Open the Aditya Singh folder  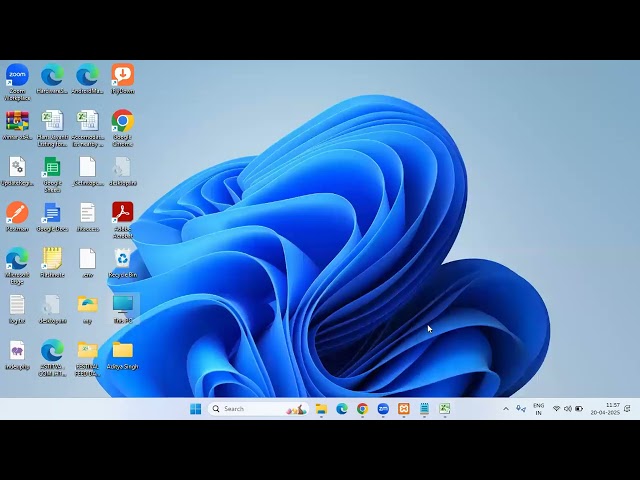122,350
